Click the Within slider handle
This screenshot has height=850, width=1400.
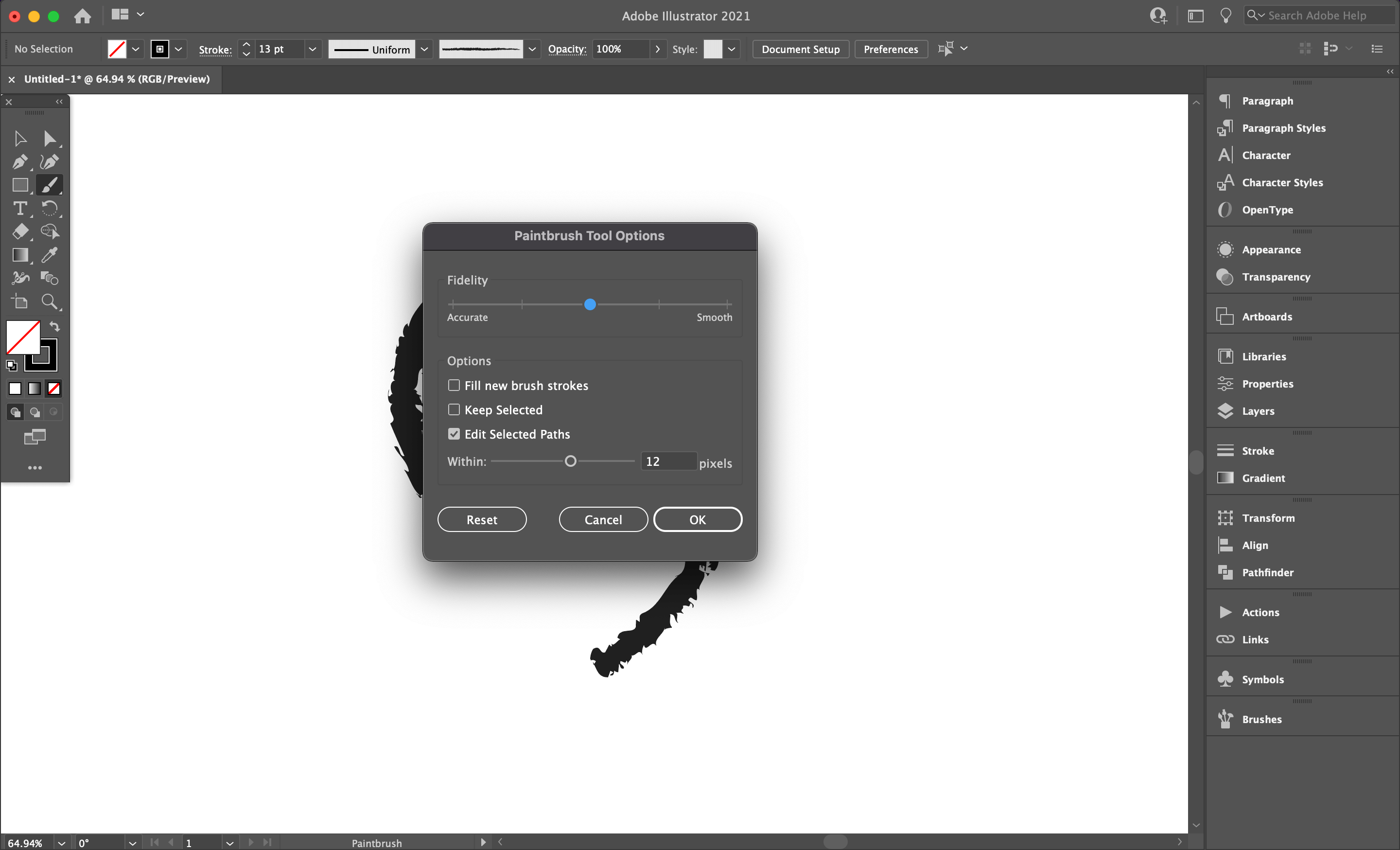pos(571,461)
